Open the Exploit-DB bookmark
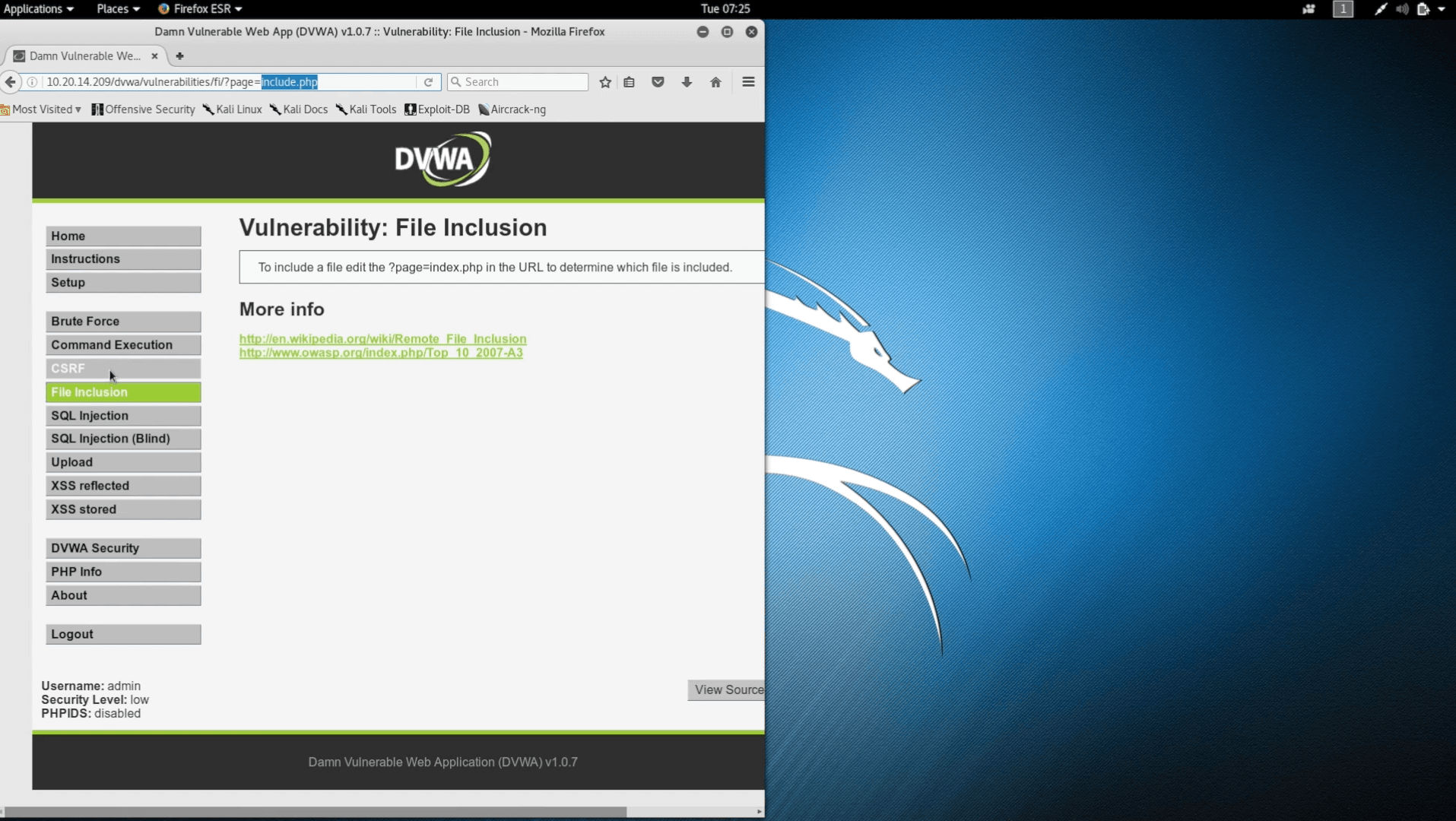 pos(437,109)
